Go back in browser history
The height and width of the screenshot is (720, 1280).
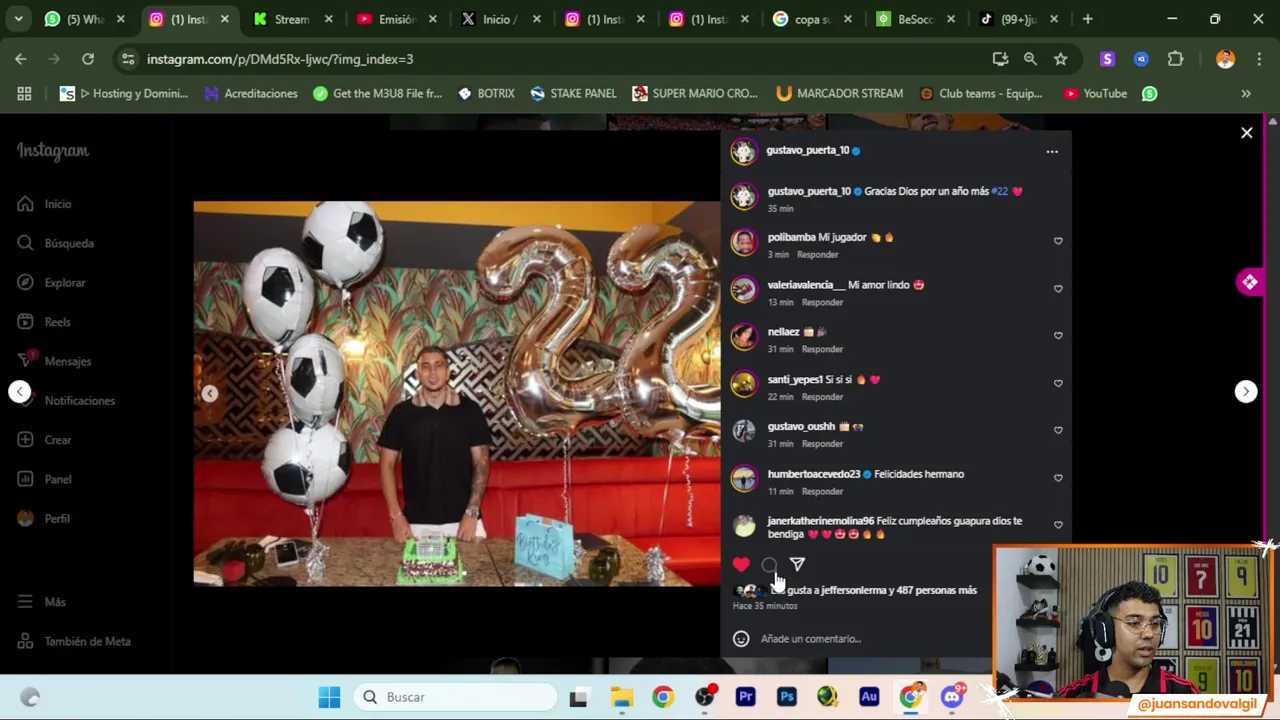(21, 59)
